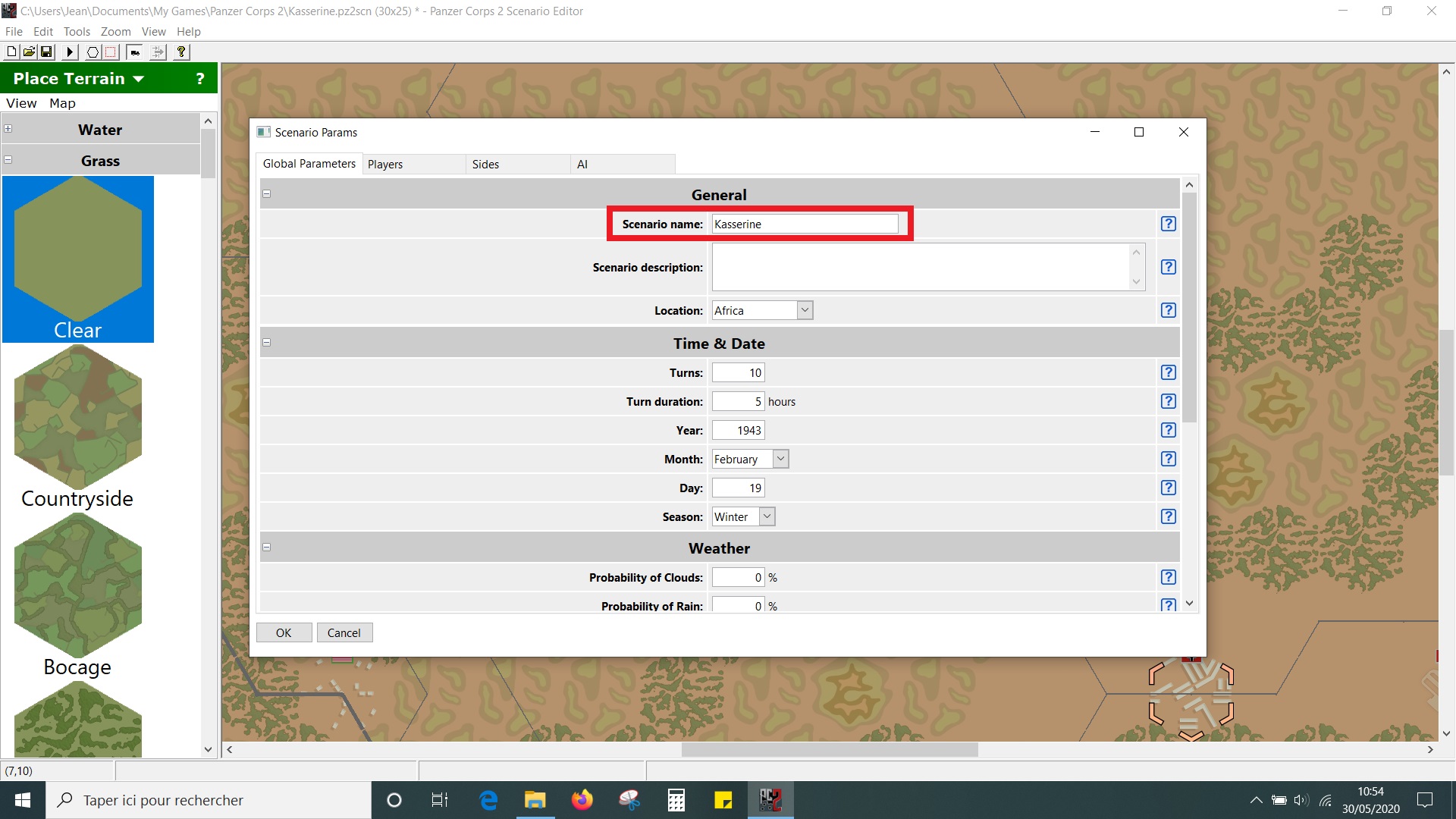Click the Open file toolbar icon
The height and width of the screenshot is (819, 1456).
pos(29,52)
